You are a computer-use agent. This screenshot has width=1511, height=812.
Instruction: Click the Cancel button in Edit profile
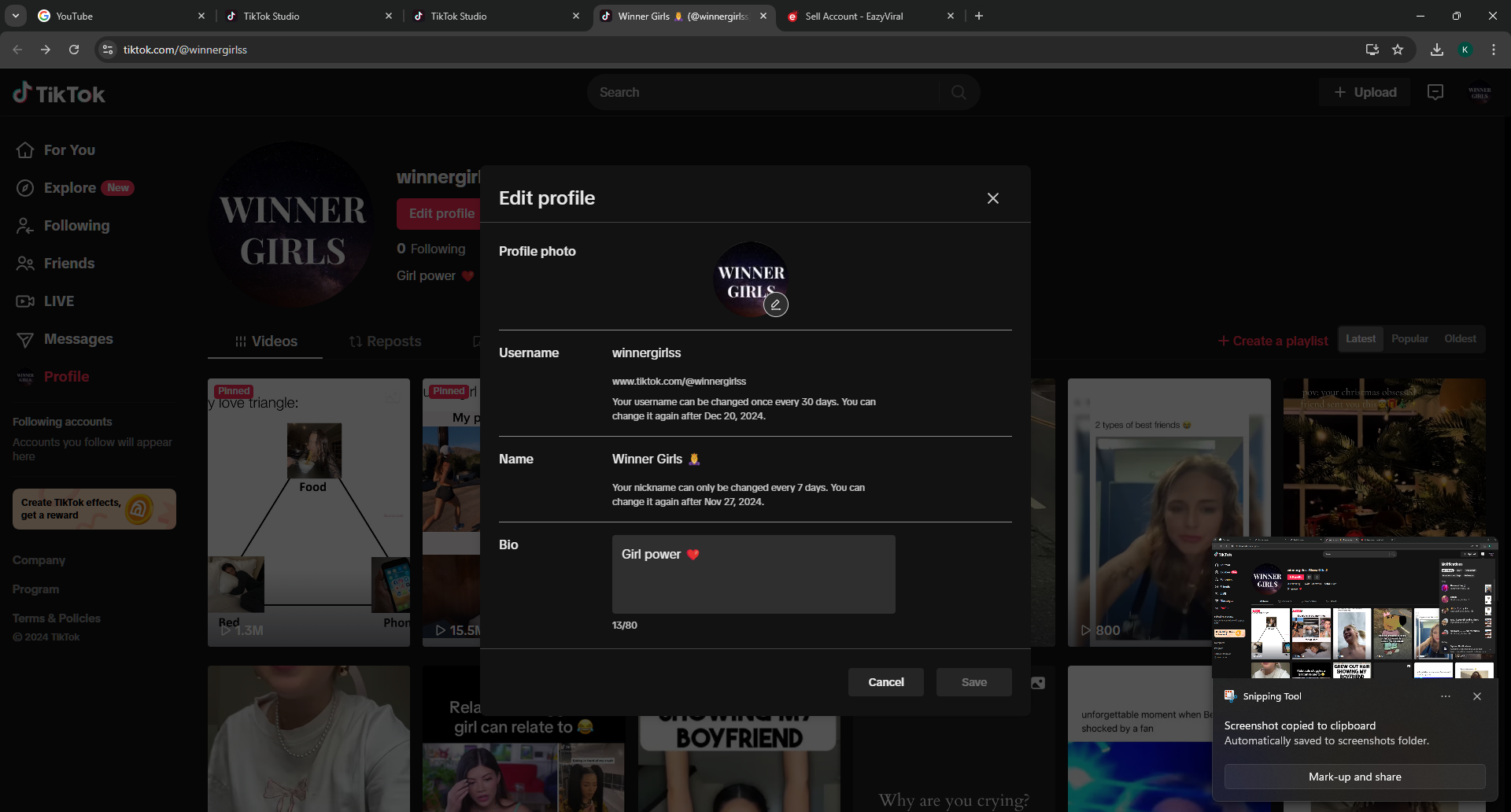[x=886, y=682]
